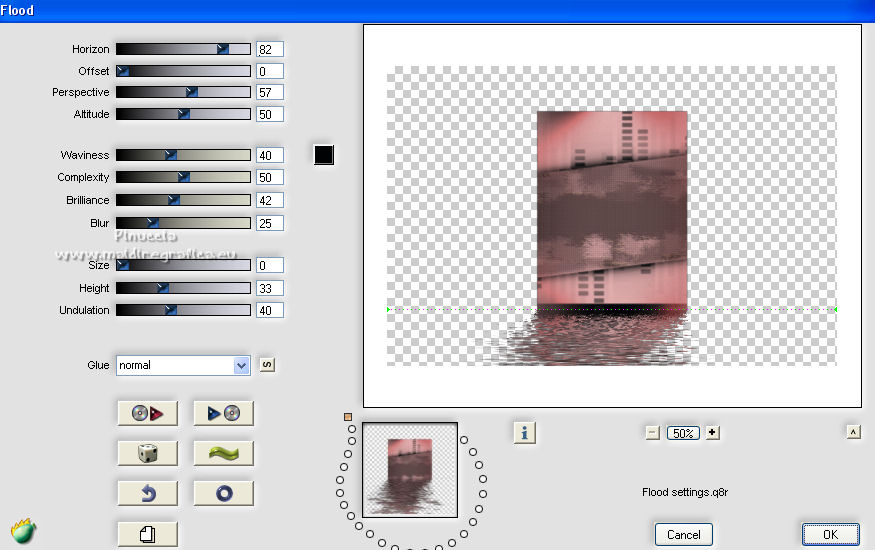875x550 pixels.
Task: Open the info button
Action: coord(525,433)
